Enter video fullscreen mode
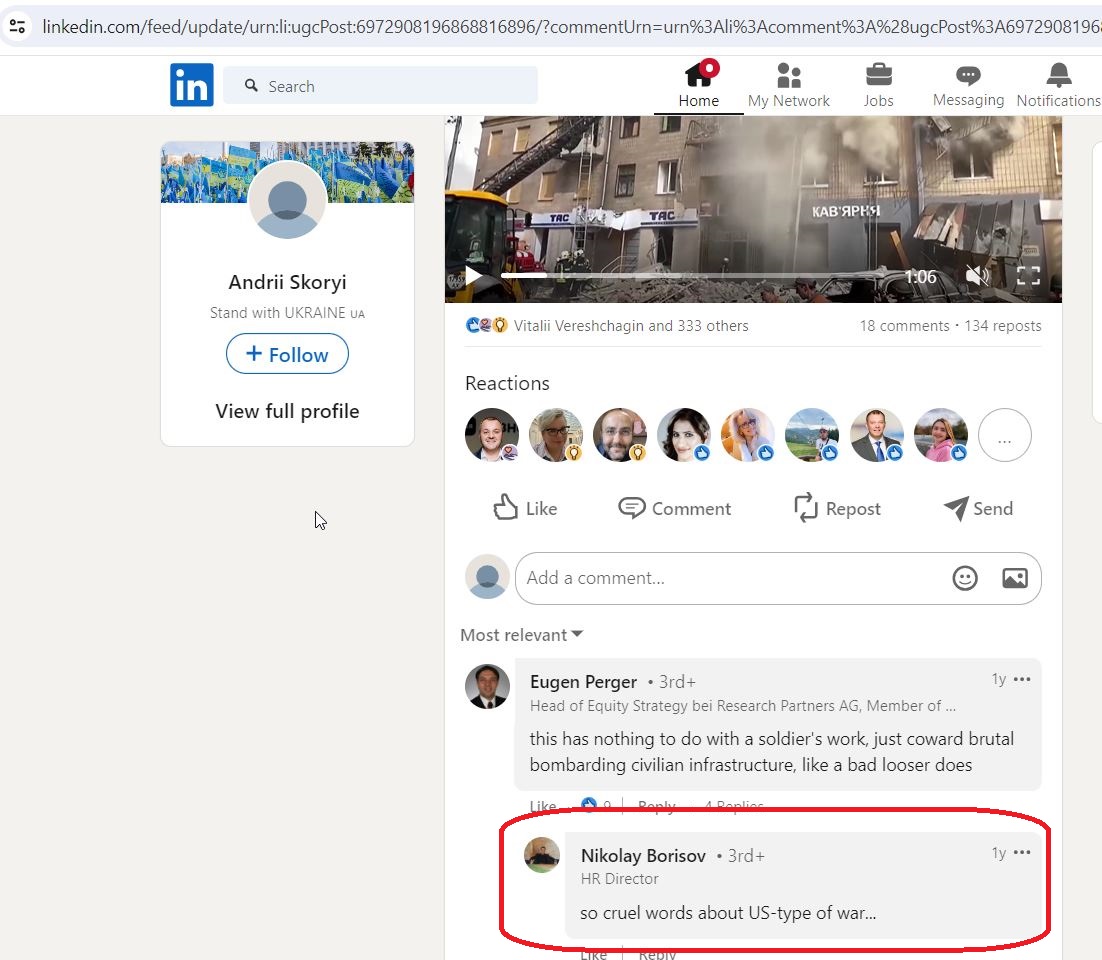The width and height of the screenshot is (1102, 960). click(1028, 275)
